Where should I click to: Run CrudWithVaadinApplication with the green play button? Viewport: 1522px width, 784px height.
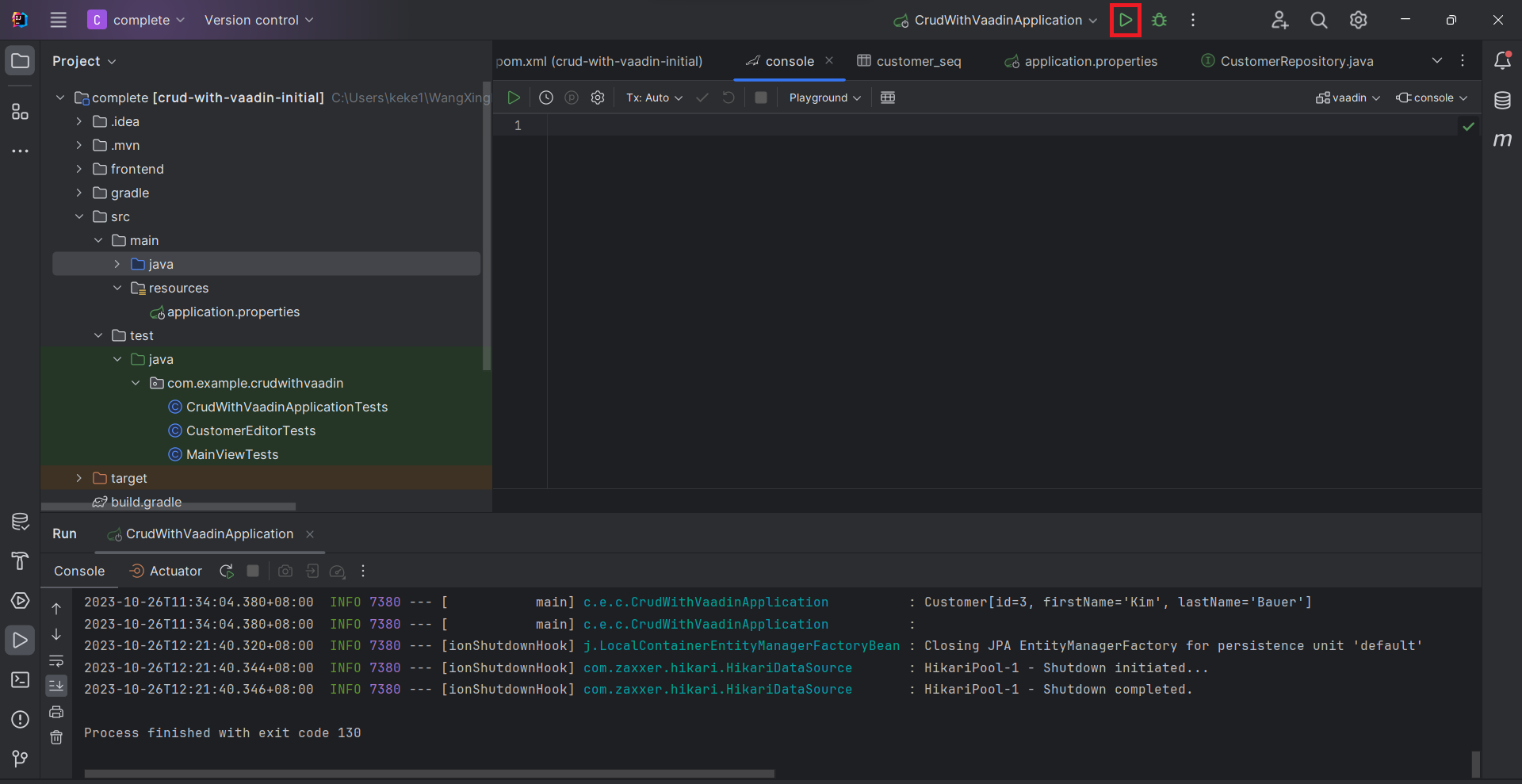(x=1125, y=21)
